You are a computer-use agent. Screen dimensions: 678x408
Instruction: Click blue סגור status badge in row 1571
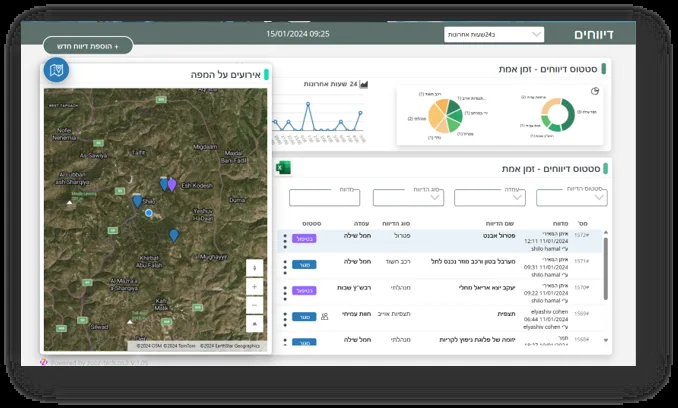[304, 265]
